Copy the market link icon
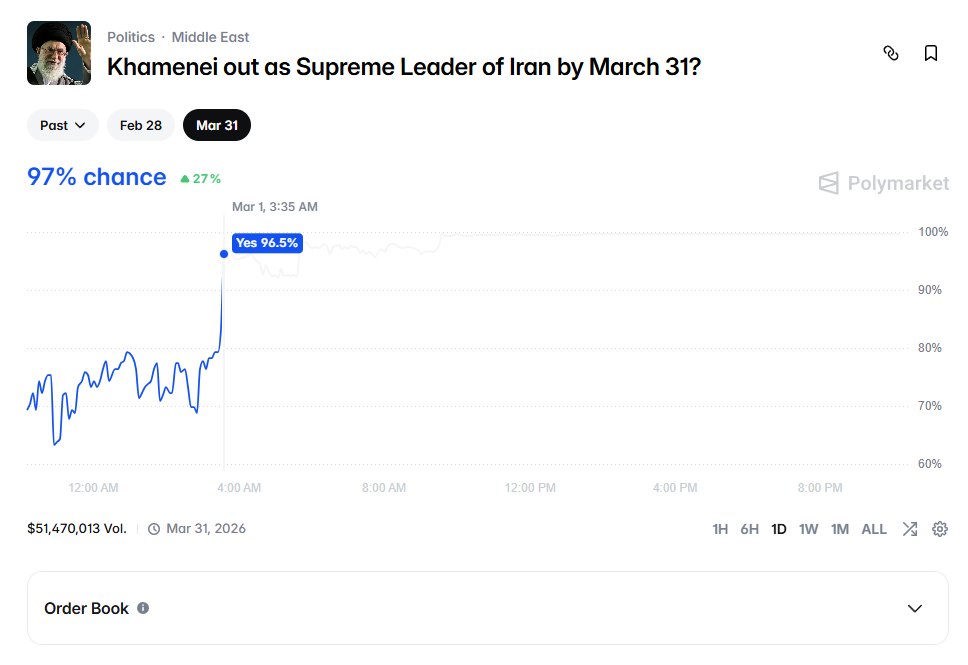This screenshot has height=665, width=968. 891,53
